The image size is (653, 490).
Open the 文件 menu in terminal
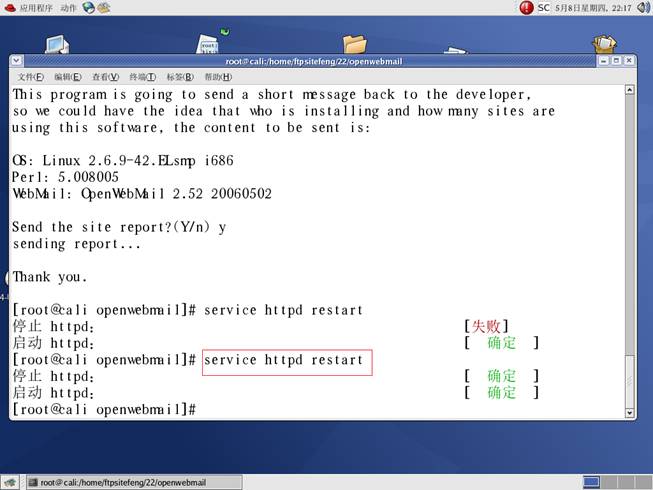(30, 77)
